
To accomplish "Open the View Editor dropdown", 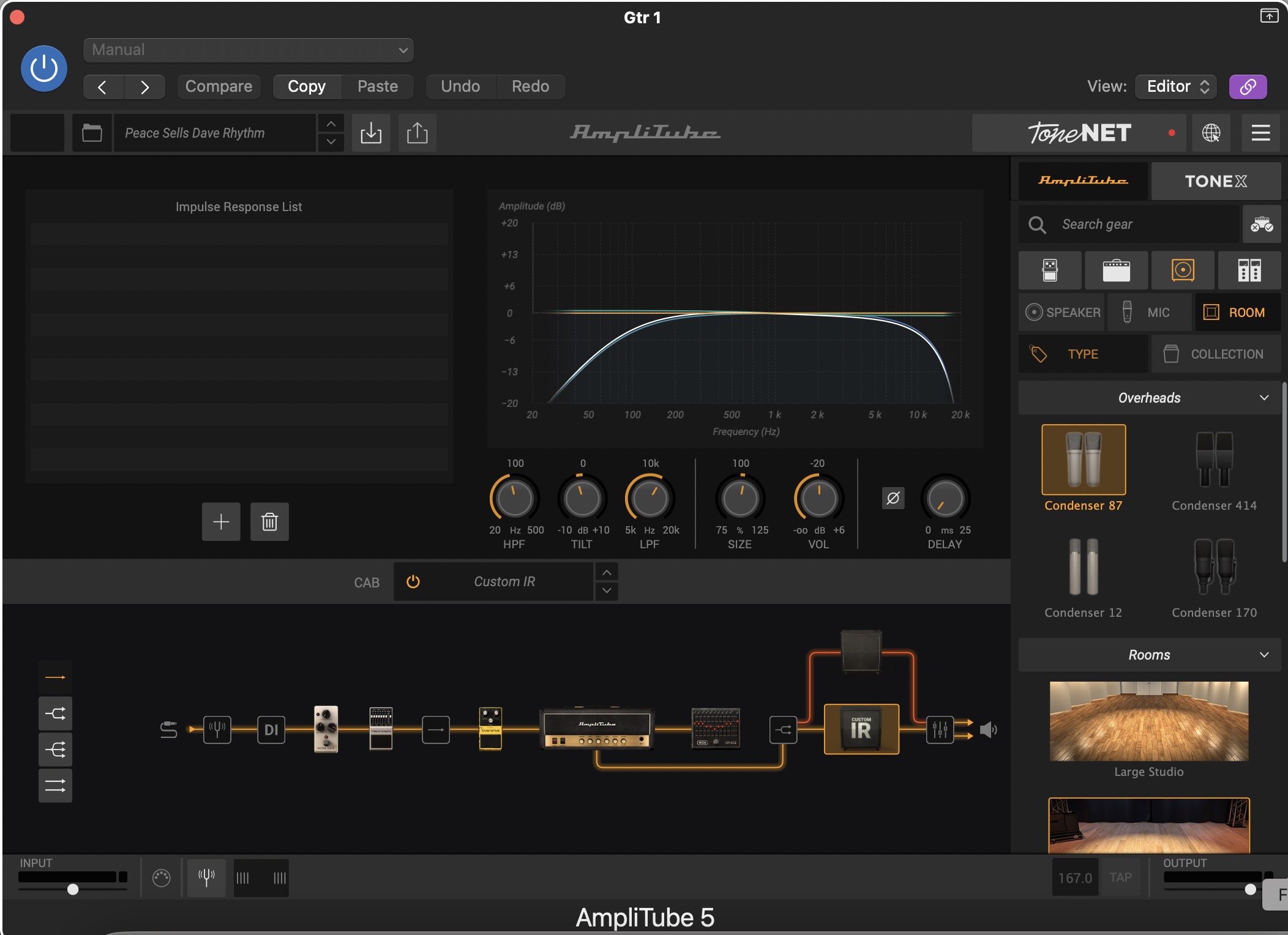I will (x=1176, y=86).
